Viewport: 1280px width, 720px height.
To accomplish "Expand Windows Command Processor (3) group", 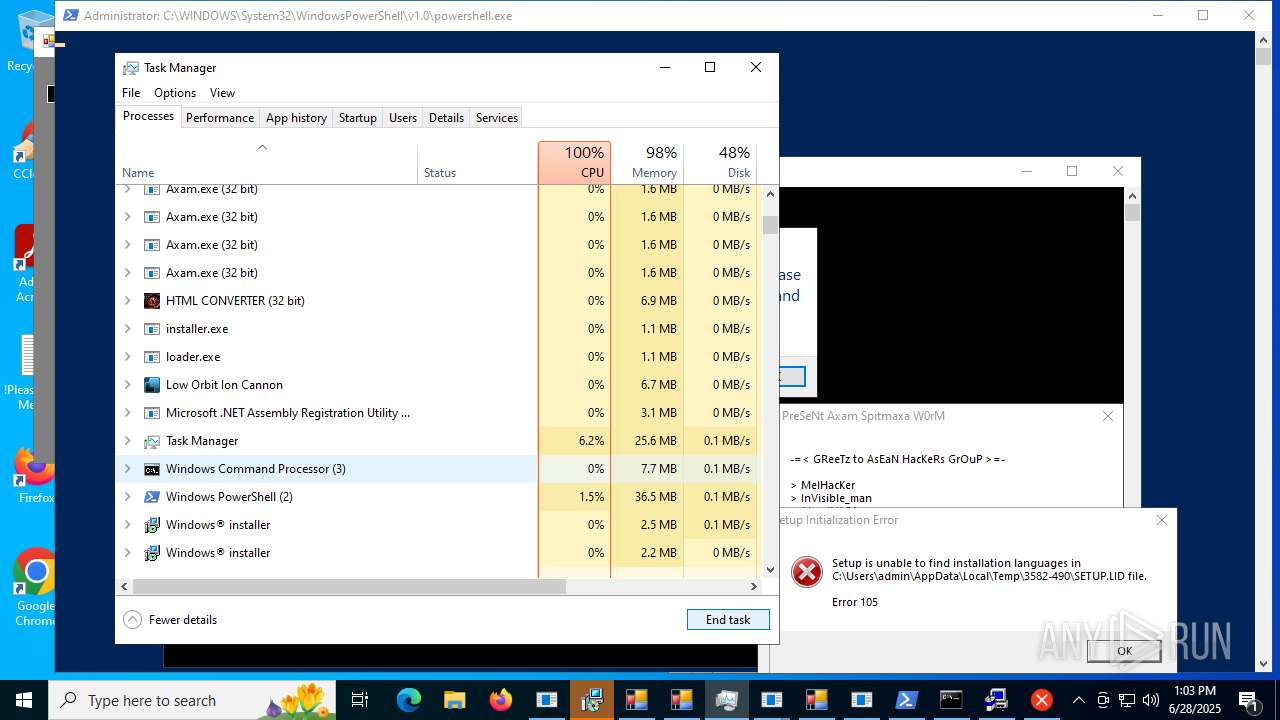I will click(127, 469).
